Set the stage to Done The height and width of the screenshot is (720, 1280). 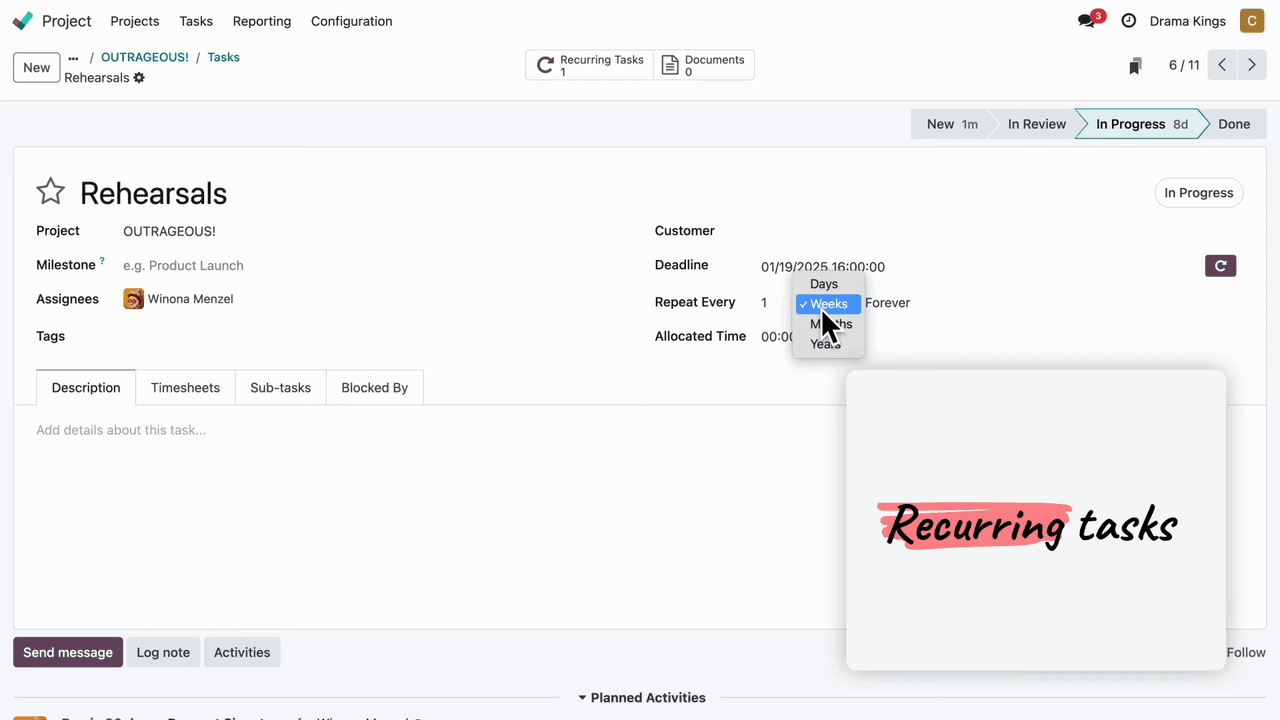coord(1233,124)
